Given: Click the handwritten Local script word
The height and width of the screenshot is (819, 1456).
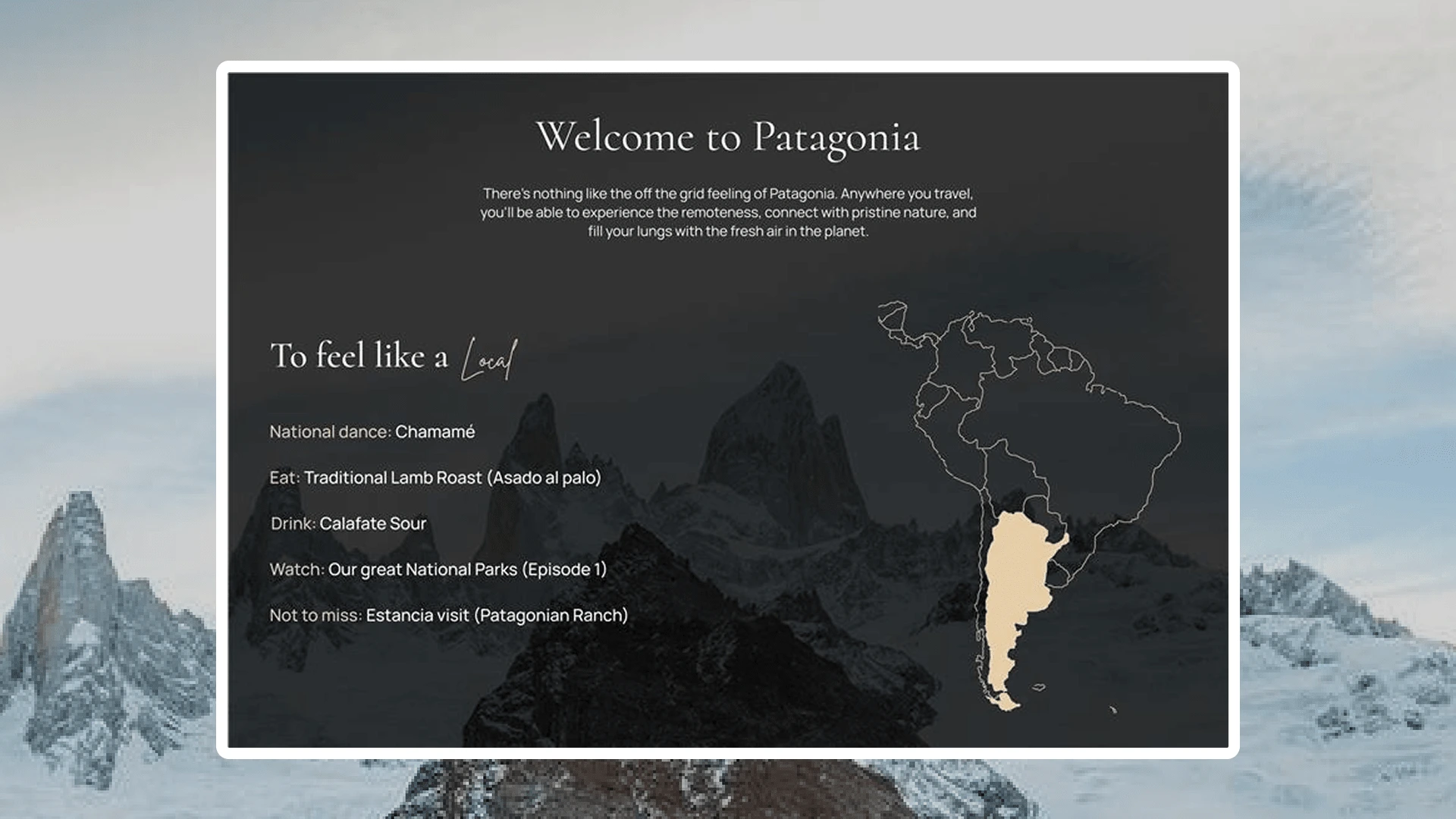Looking at the screenshot, I should coord(490,359).
